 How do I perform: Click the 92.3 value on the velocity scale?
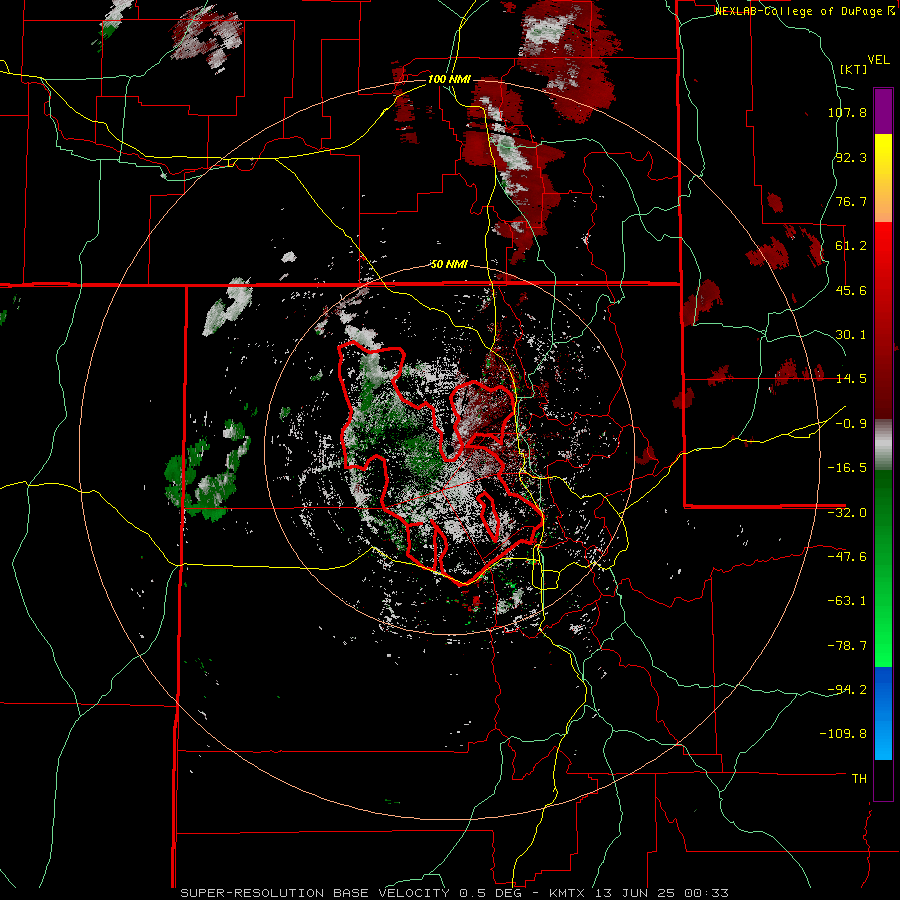point(851,157)
